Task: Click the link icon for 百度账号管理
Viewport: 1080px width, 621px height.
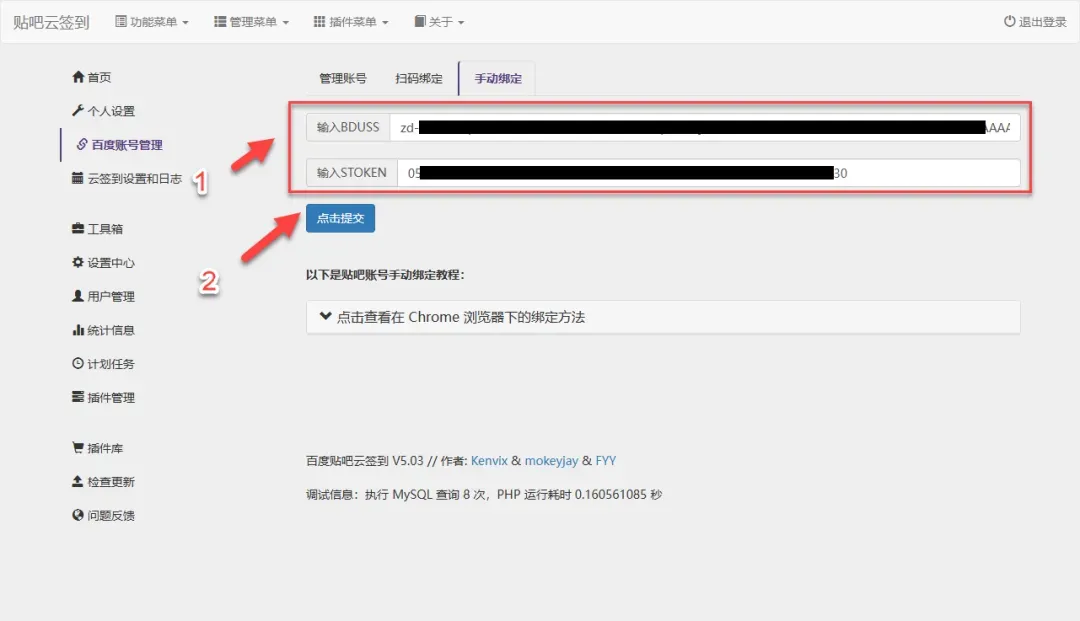Action: point(82,144)
